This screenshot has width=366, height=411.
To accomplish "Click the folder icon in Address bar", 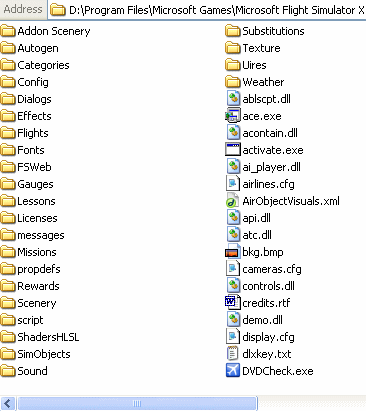I will 57,10.
